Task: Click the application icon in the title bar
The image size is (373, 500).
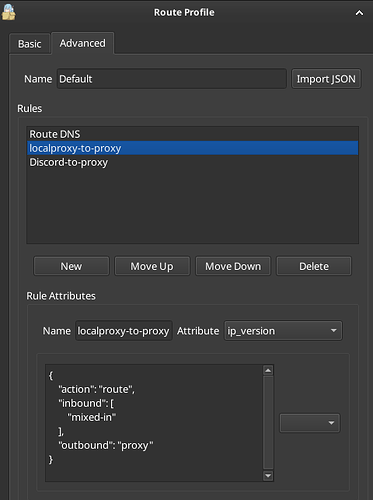Action: [x=8, y=12]
